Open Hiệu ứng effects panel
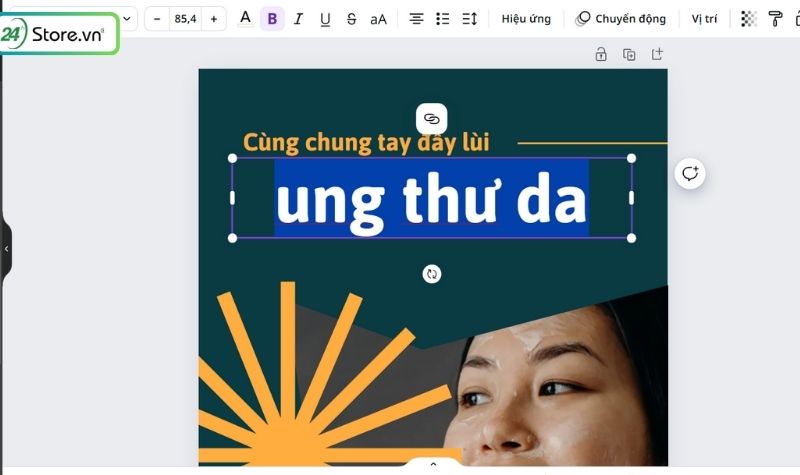Viewport: 800px width, 475px height. coord(526,19)
